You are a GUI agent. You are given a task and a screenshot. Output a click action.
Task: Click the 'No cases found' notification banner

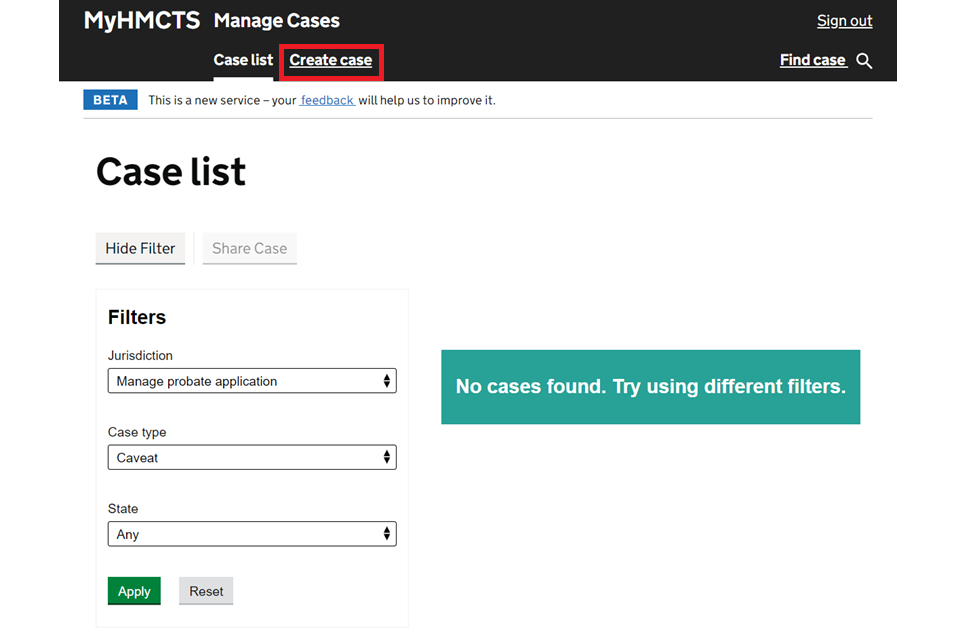(650, 387)
